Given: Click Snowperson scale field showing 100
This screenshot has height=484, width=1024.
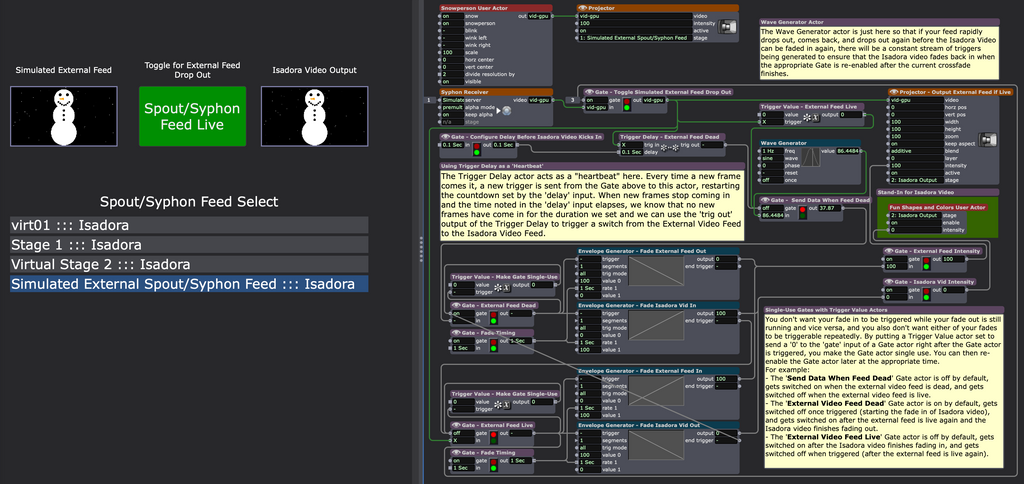Looking at the screenshot, I should (451, 52).
